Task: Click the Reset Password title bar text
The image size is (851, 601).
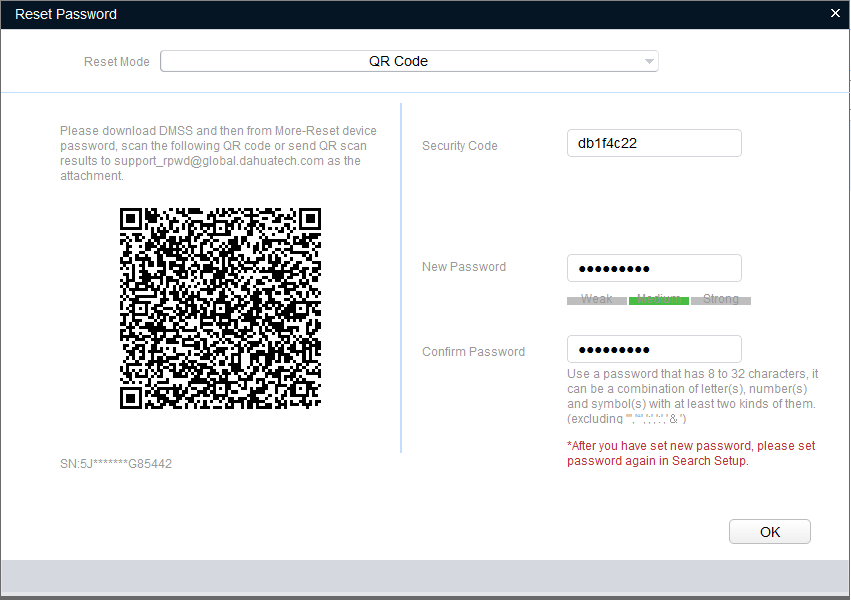Action: (66, 14)
